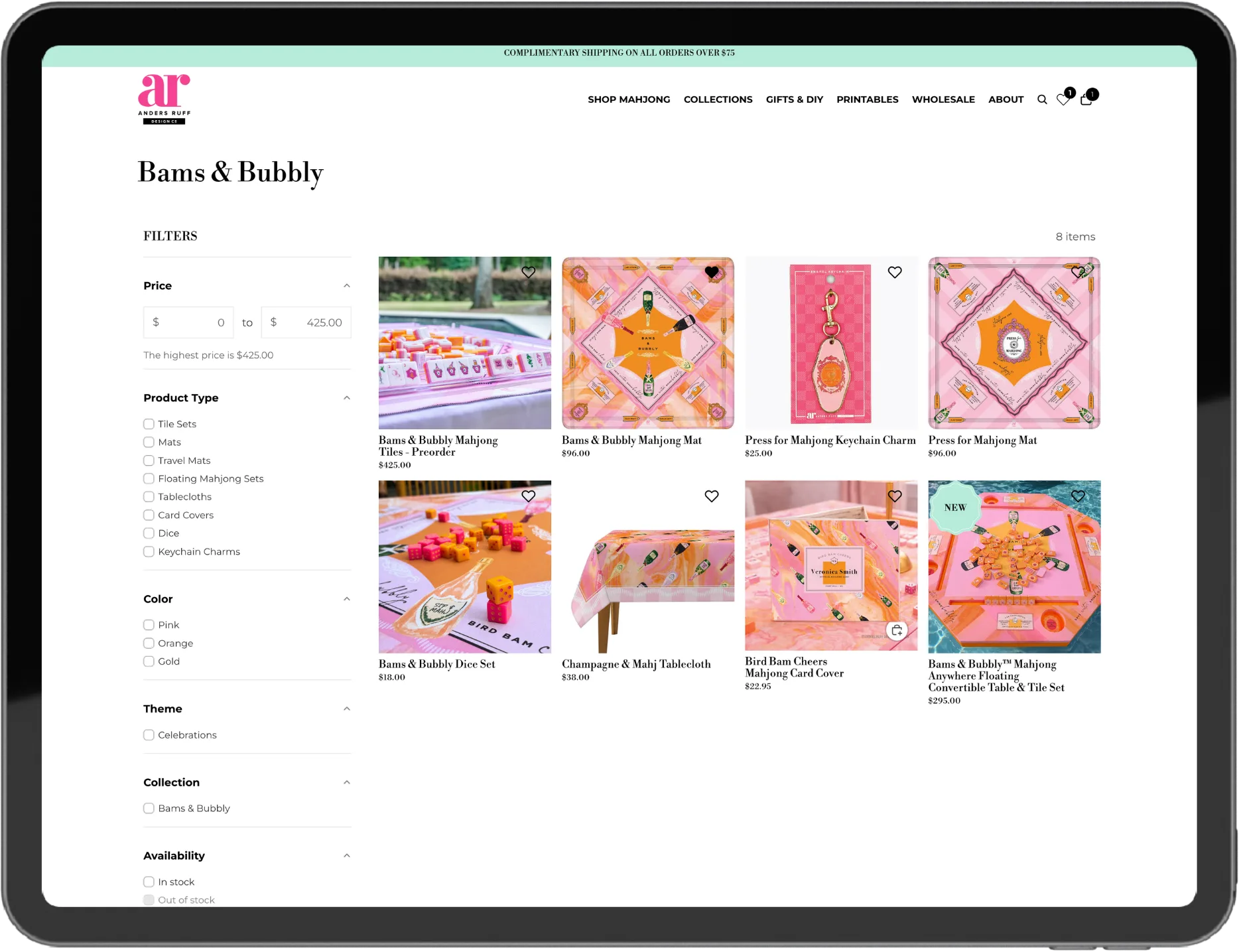Open the About menu item
Image resolution: width=1239 pixels, height=952 pixels.
(x=1006, y=100)
